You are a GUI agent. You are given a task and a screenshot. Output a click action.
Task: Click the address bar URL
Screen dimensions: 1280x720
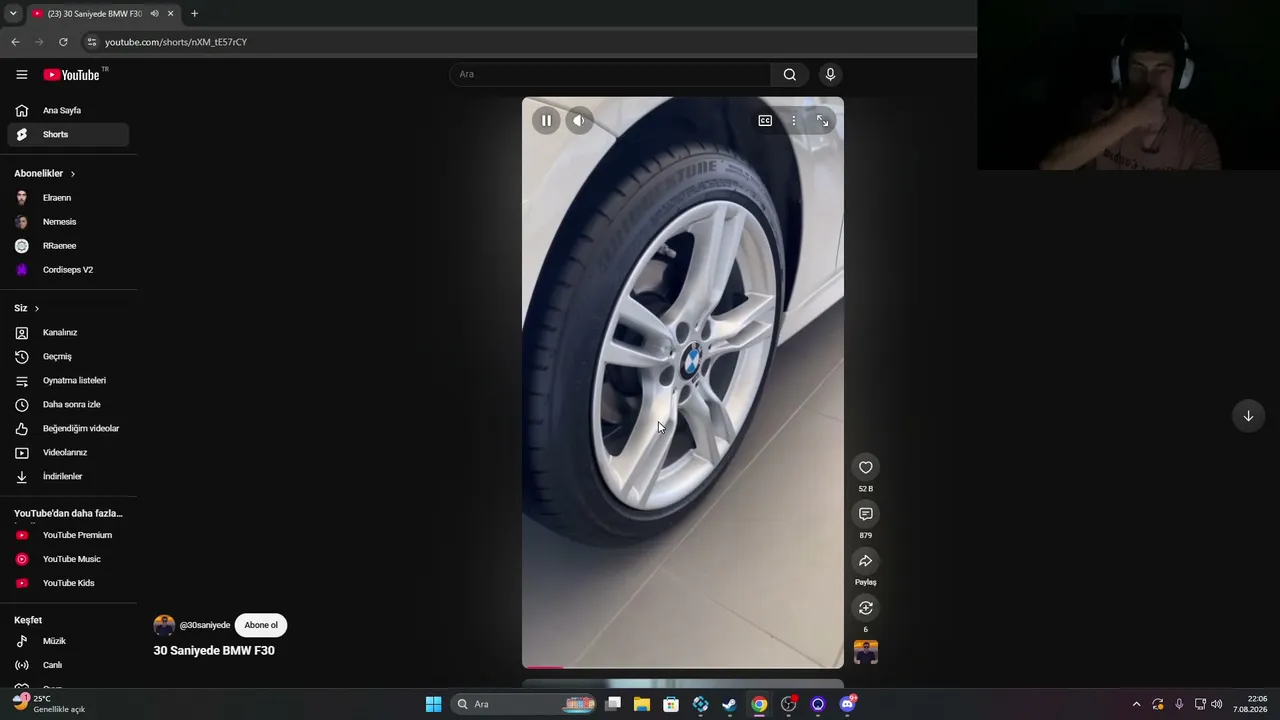176,42
